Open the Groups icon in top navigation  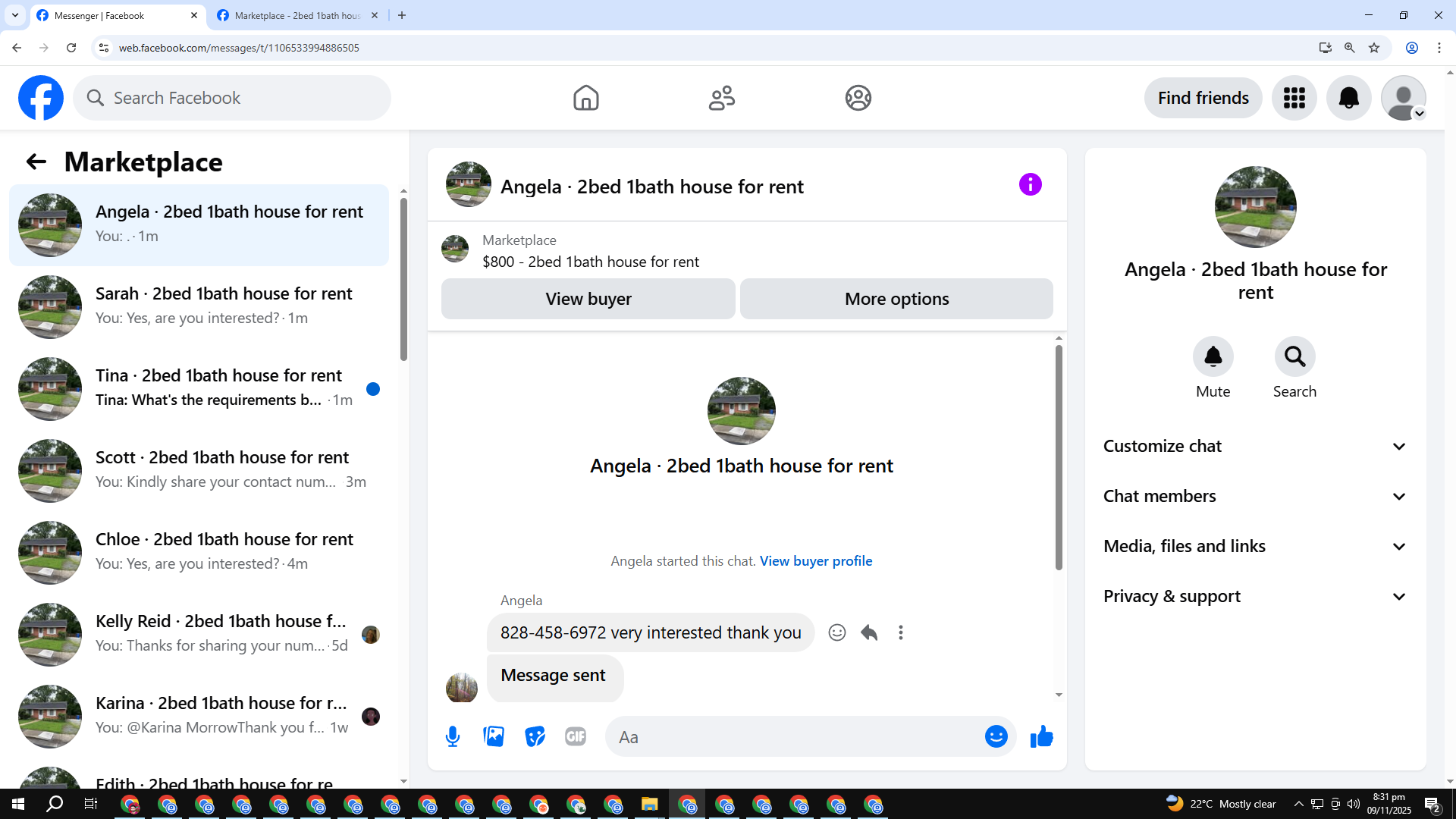(858, 98)
